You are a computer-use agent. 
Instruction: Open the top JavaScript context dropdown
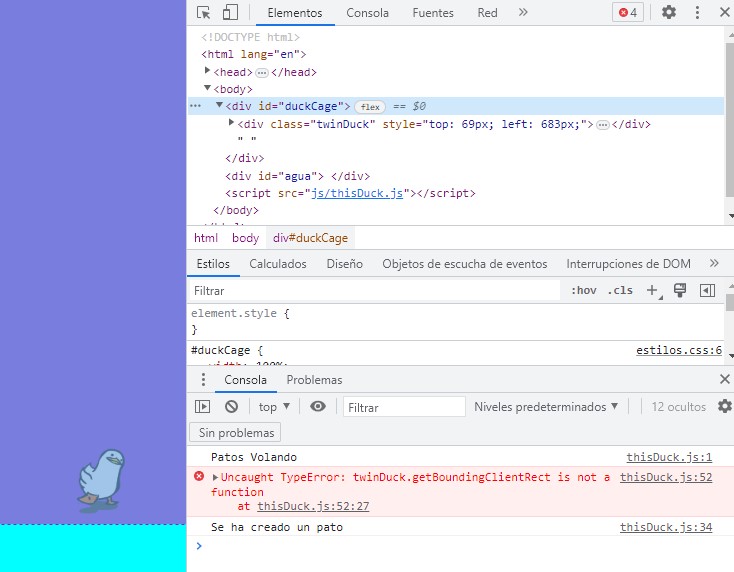pyautogui.click(x=274, y=407)
